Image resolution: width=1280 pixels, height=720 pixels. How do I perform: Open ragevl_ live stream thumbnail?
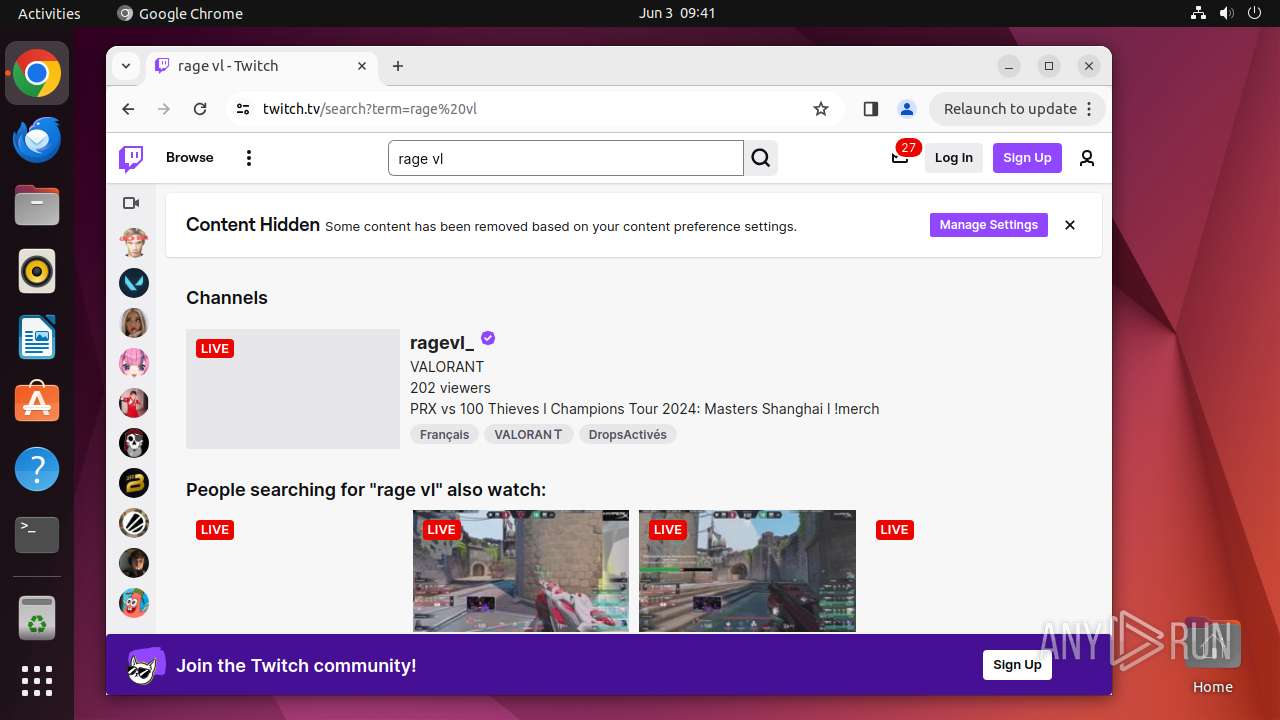coord(293,389)
